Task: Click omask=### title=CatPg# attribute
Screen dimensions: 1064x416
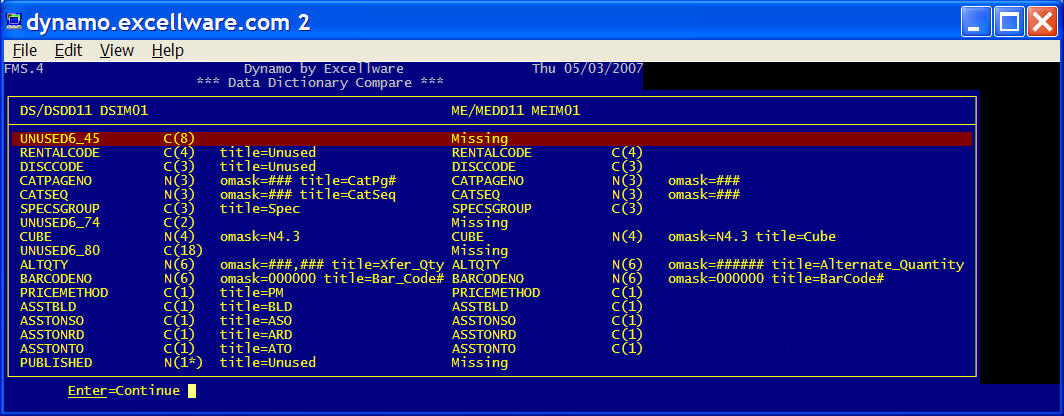Action: pyautogui.click(x=308, y=181)
